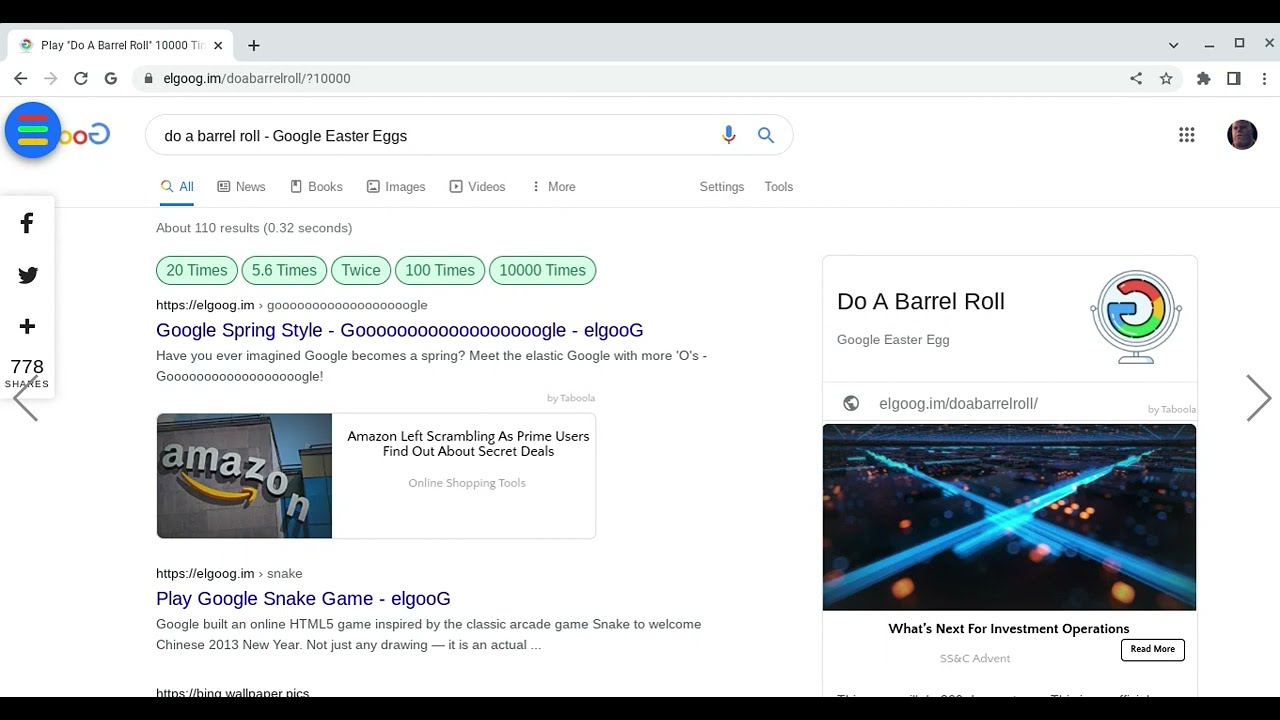The height and width of the screenshot is (720, 1280).
Task: Switch to the News tab
Action: point(241,187)
